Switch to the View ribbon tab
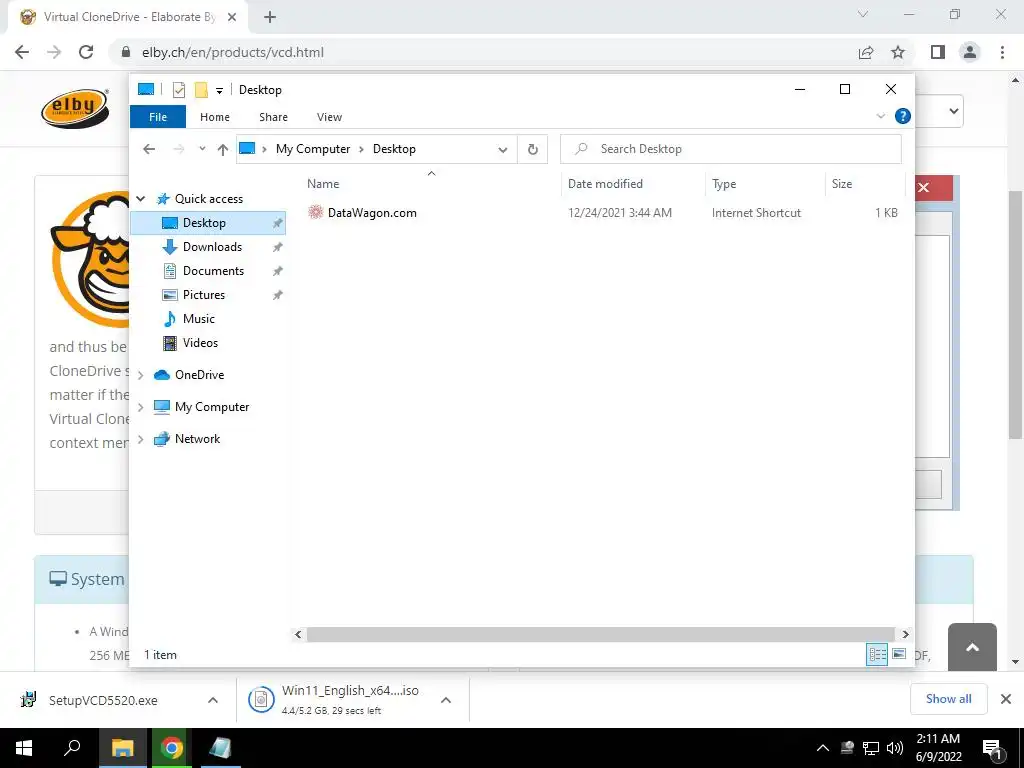The image size is (1024, 768). 329,117
